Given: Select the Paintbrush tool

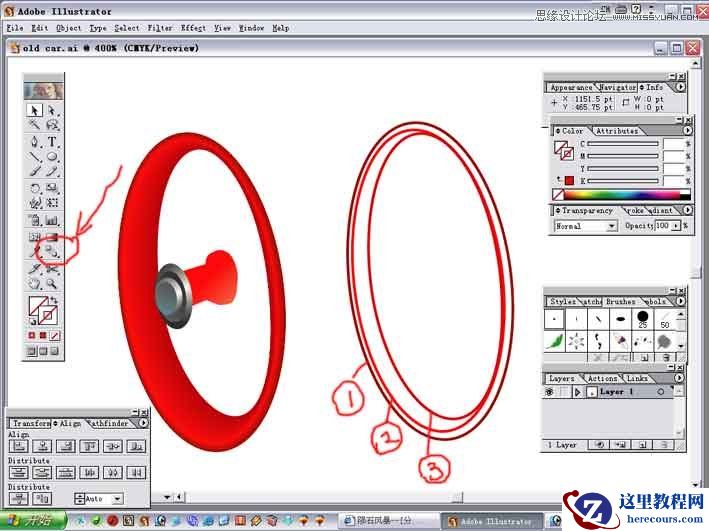Looking at the screenshot, I should [34, 171].
